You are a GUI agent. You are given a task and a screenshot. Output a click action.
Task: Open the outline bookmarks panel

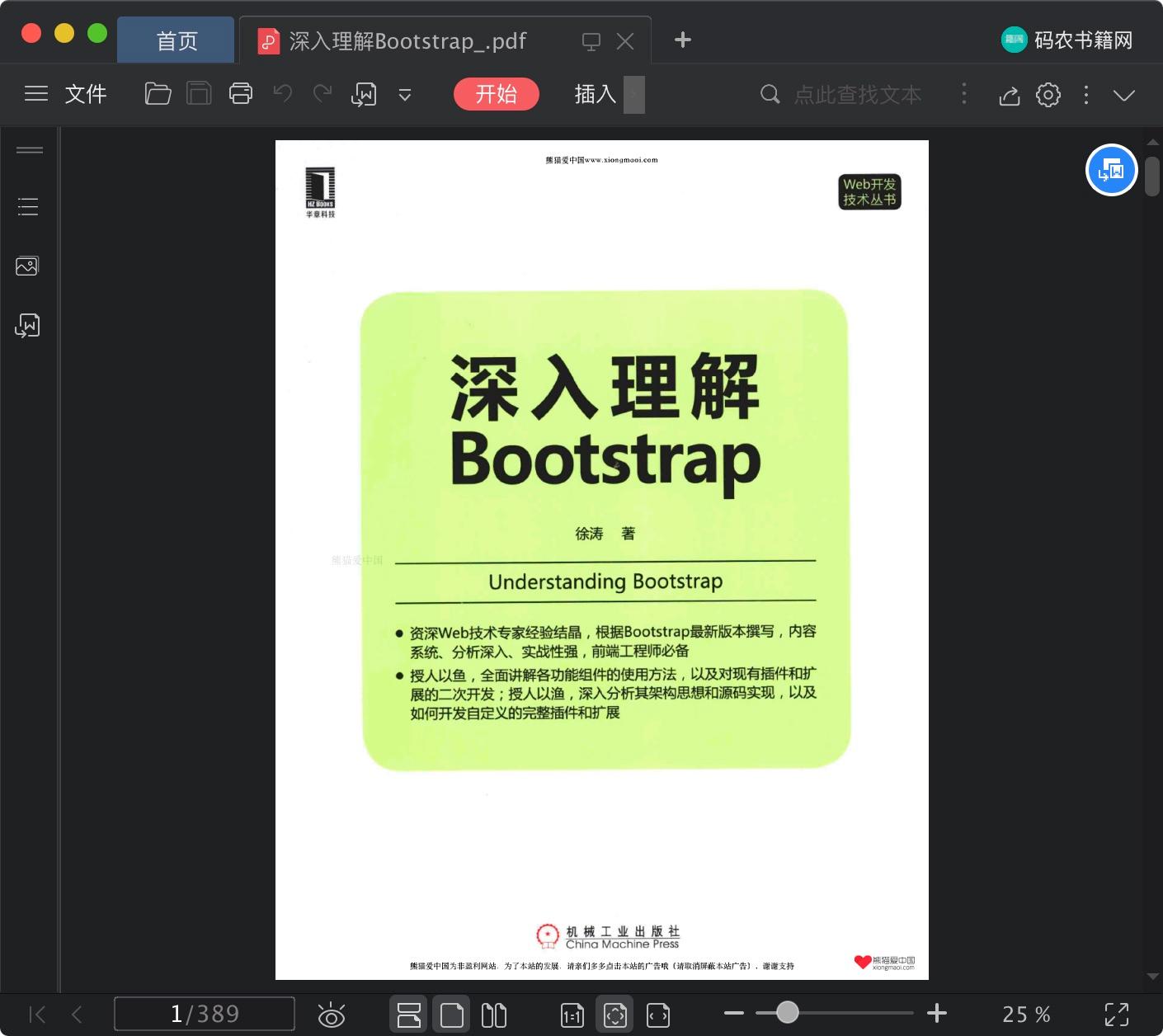(x=28, y=206)
